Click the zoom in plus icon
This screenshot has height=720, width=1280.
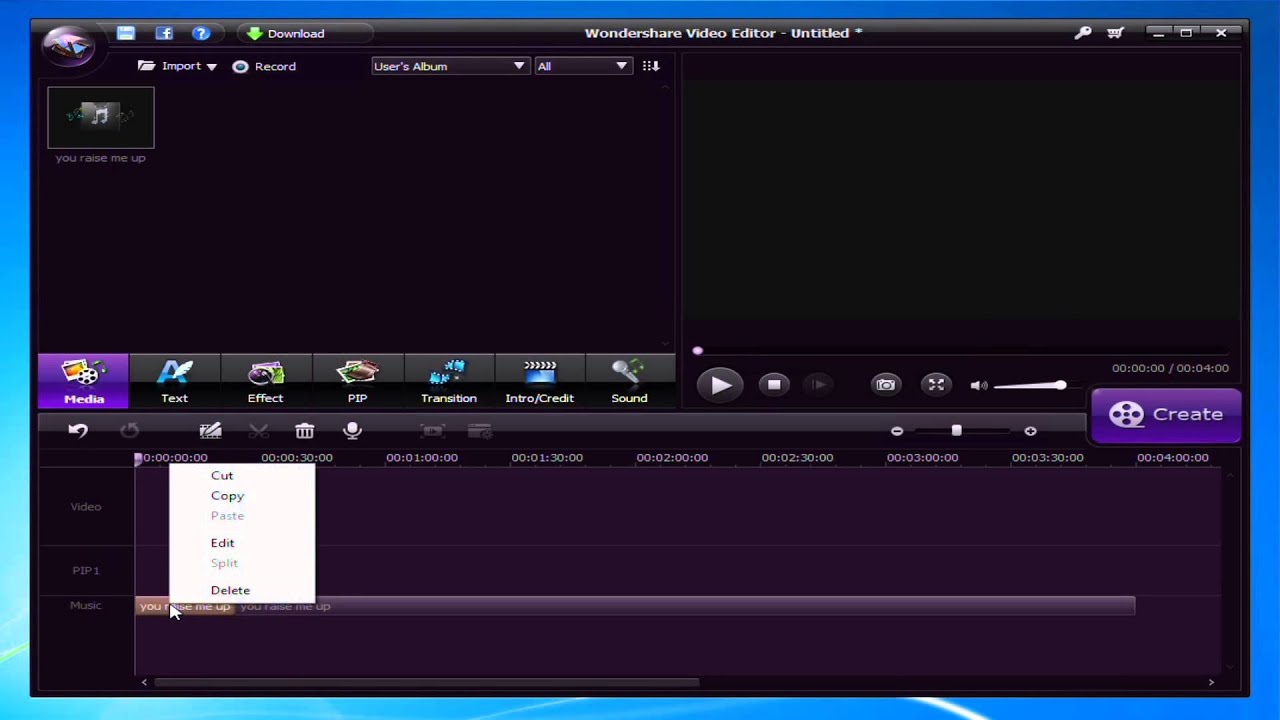coord(1030,431)
